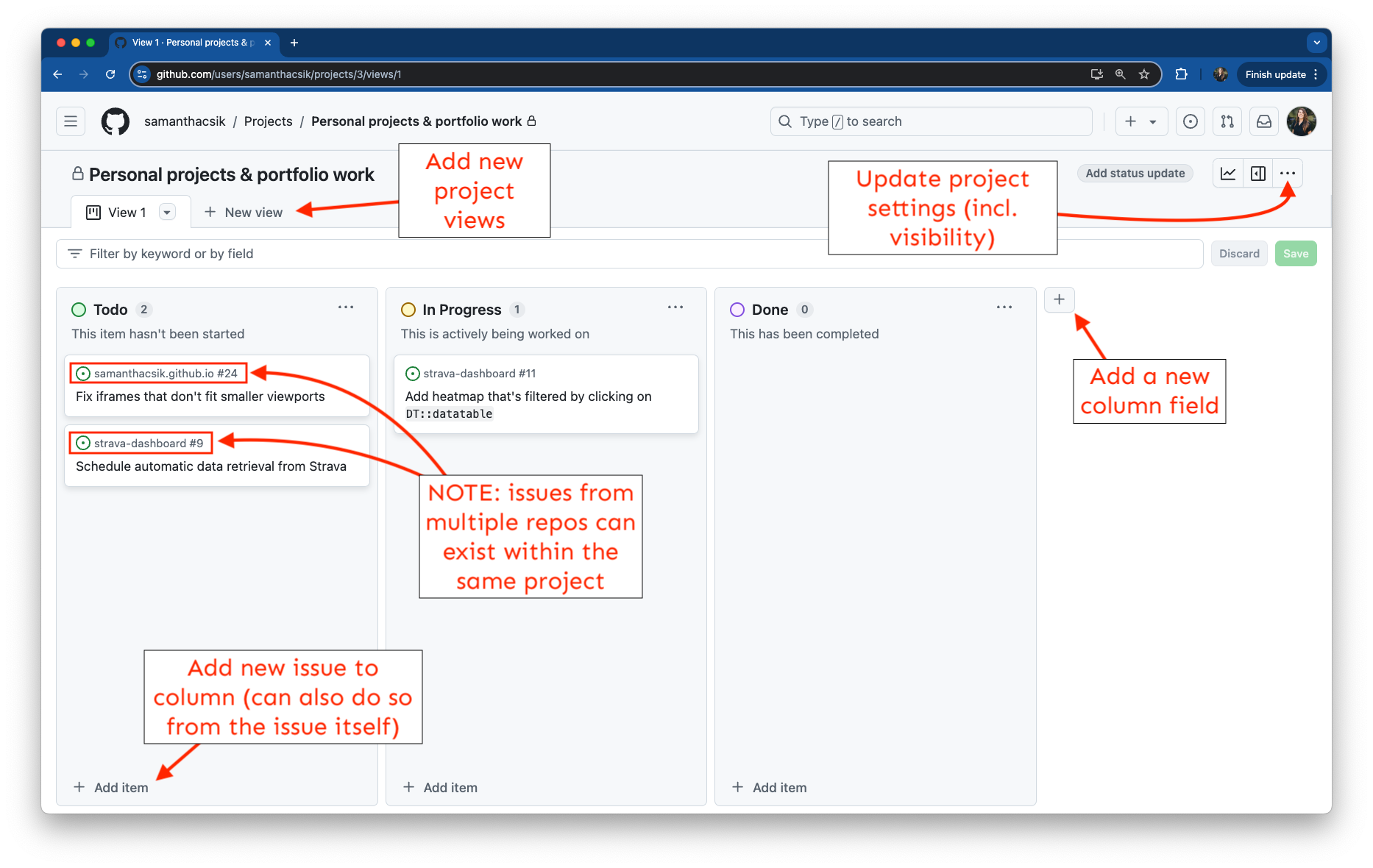
Task: Open the Projects breadcrumb link
Action: (x=268, y=121)
